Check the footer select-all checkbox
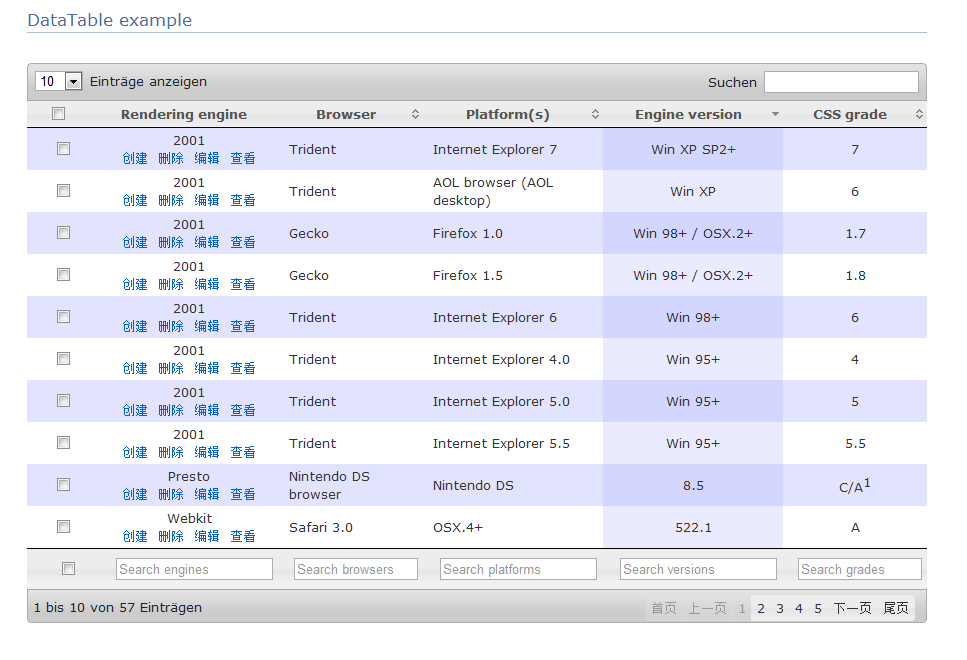 (x=68, y=569)
